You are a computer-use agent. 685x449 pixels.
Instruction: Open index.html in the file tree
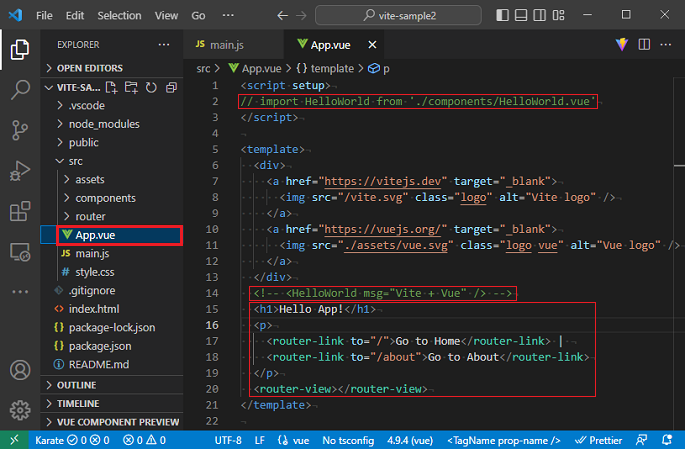click(x=112, y=309)
